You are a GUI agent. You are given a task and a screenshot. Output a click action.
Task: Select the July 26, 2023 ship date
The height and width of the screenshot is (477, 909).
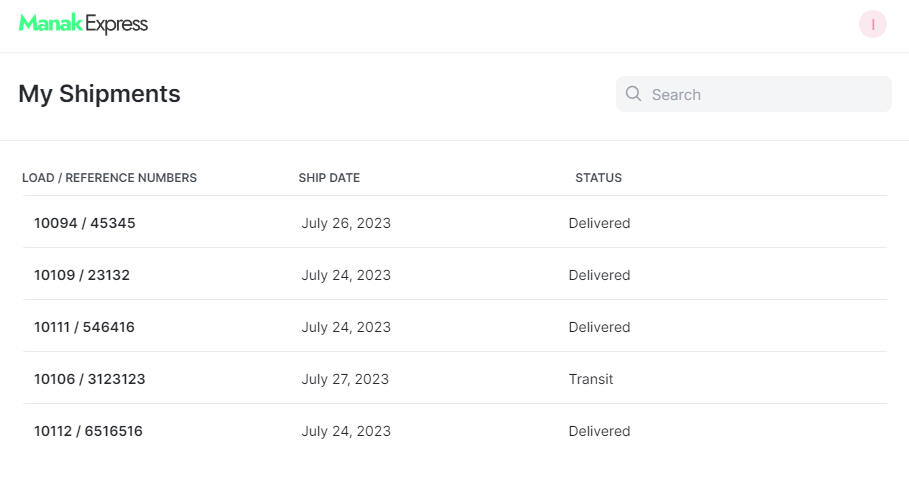coord(346,223)
